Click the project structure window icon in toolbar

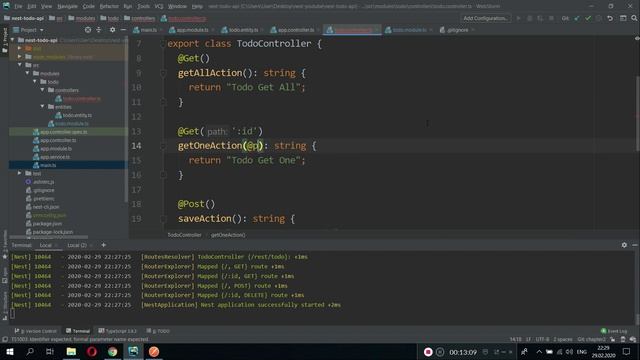[x=623, y=18]
